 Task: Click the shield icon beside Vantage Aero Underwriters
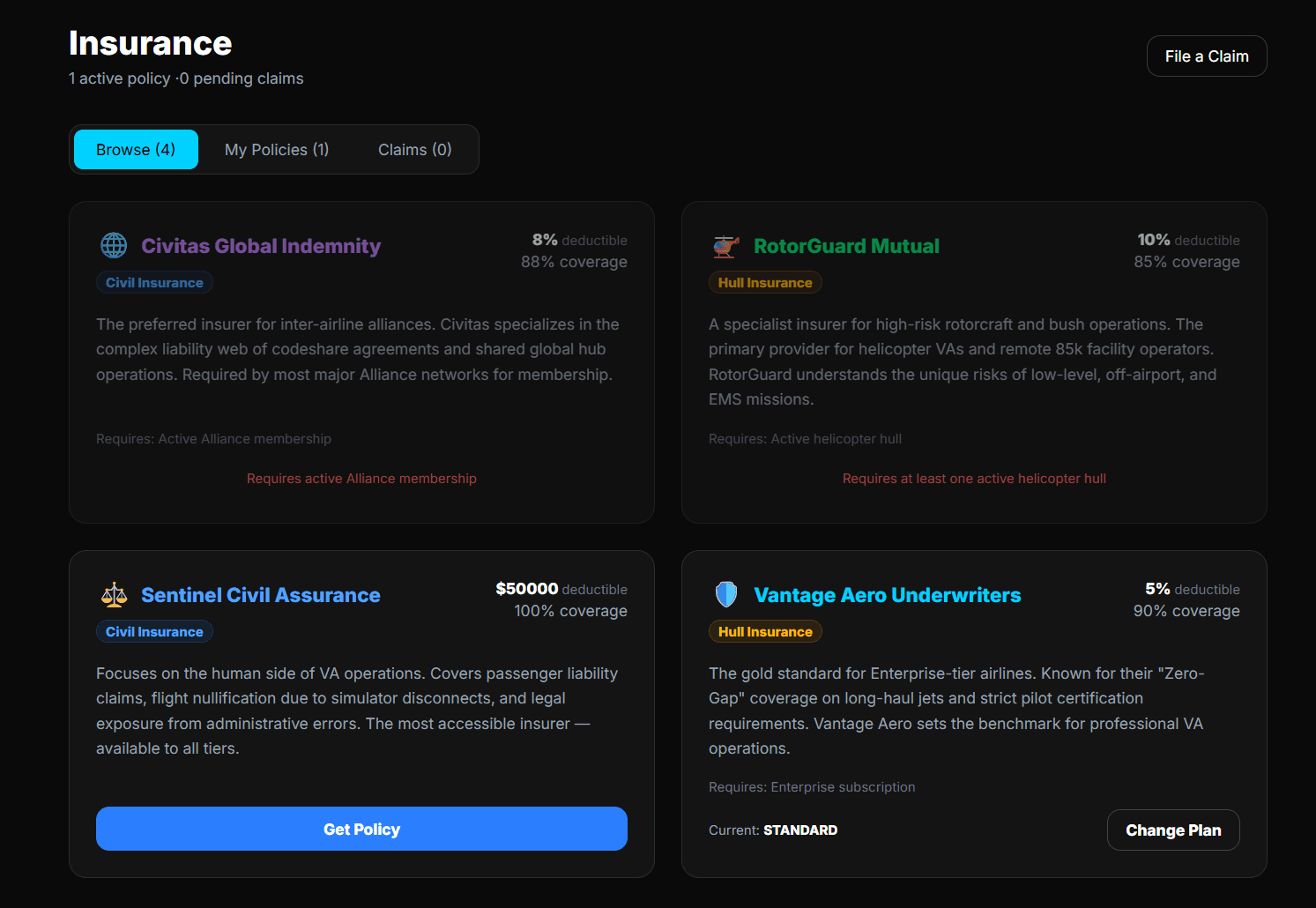coord(726,595)
